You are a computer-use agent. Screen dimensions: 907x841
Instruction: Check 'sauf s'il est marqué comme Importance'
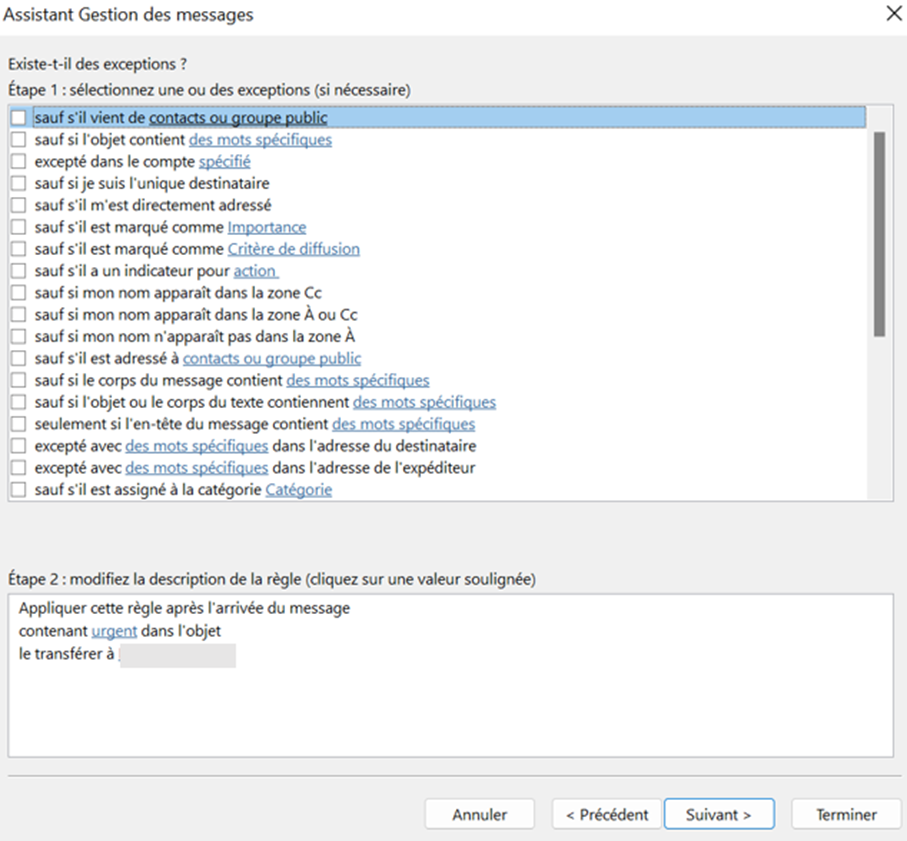point(19,227)
